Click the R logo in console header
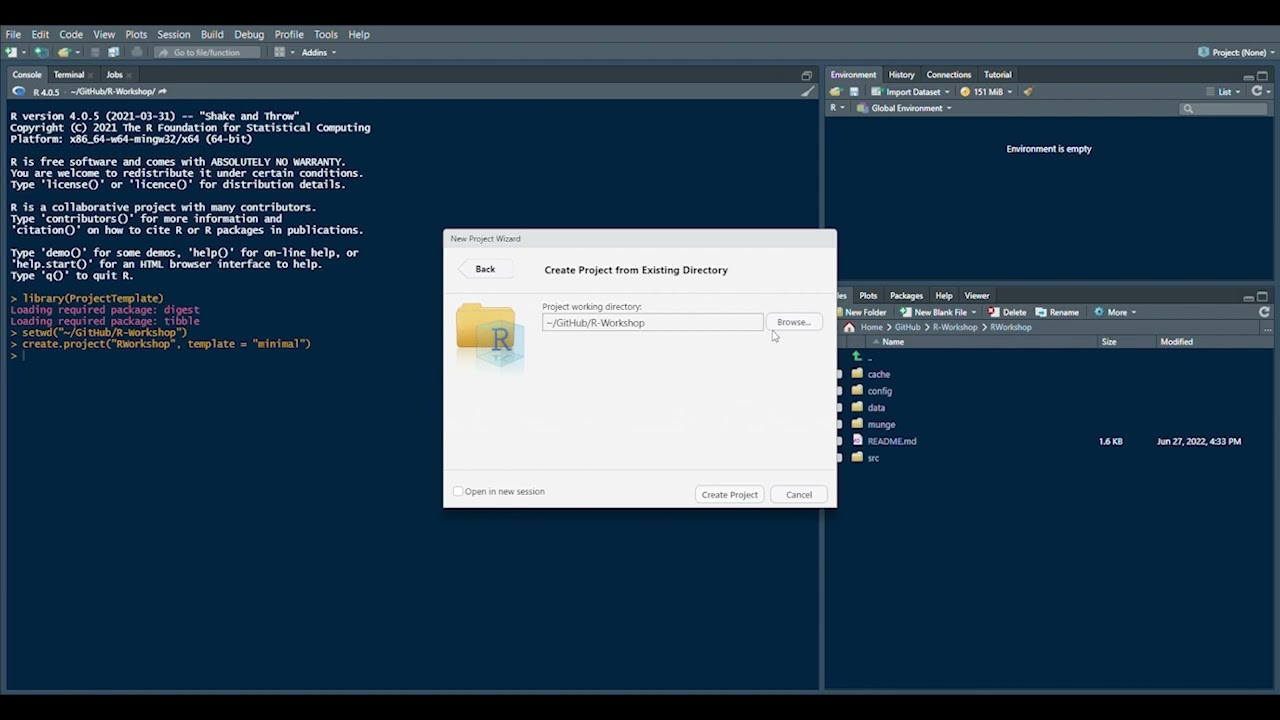 point(18,91)
